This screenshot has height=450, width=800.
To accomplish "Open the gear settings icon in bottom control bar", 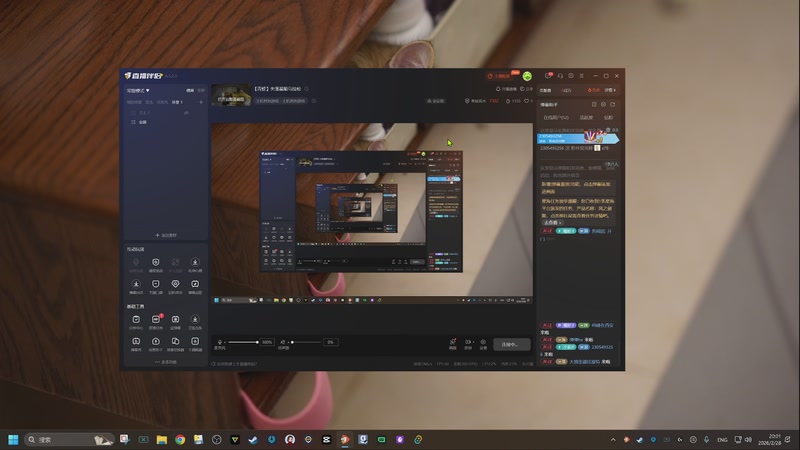I will pyautogui.click(x=483, y=344).
